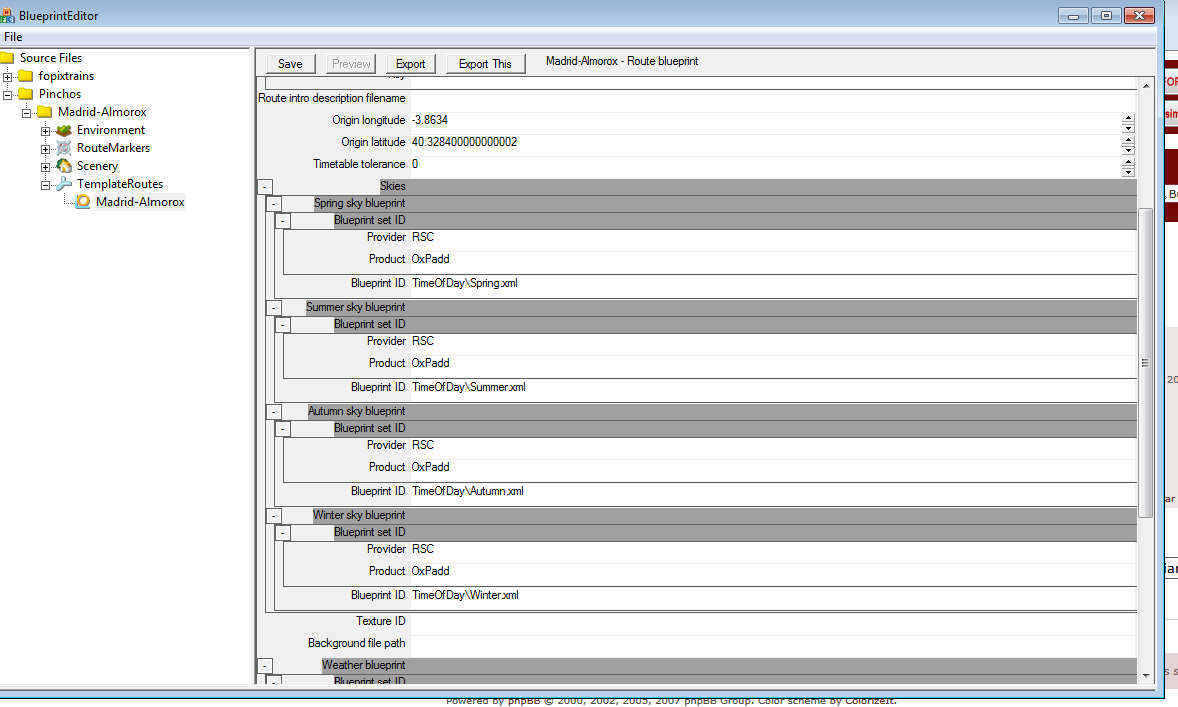Image resolution: width=1178 pixels, height=707 pixels.
Task: Click the Save button
Action: [290, 64]
